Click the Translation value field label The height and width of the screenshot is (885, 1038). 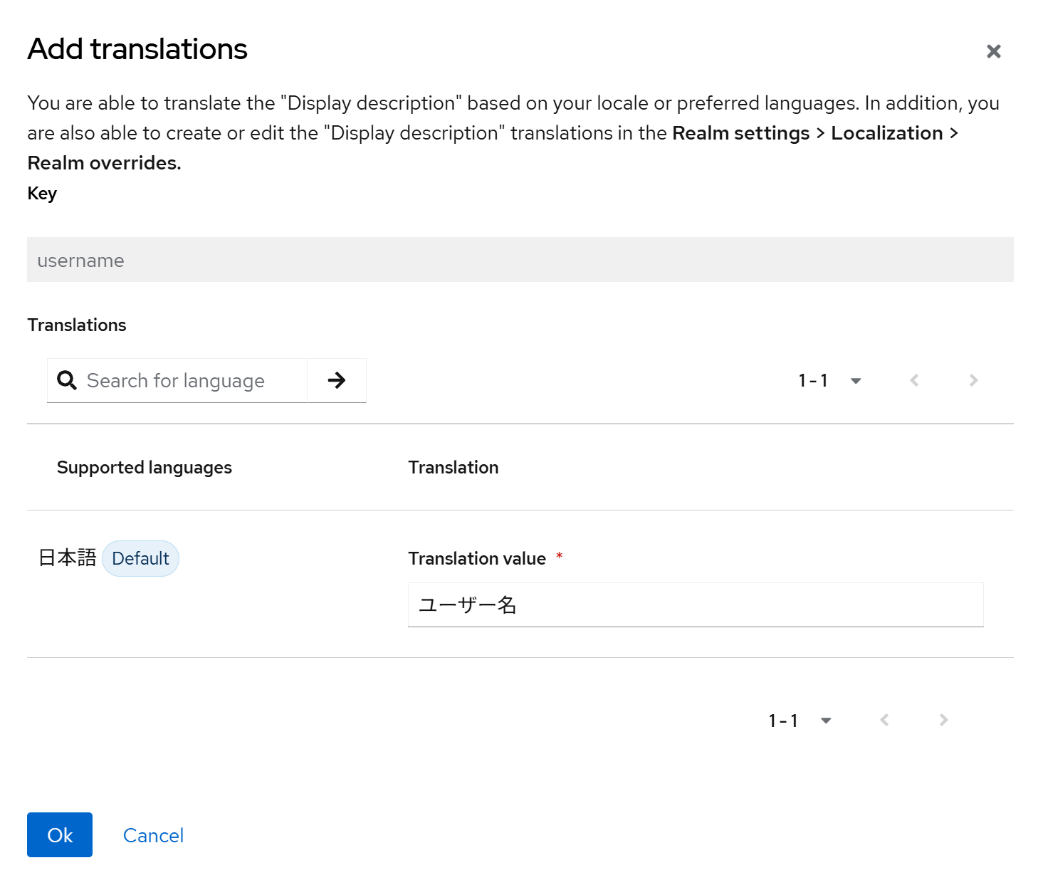(x=477, y=559)
